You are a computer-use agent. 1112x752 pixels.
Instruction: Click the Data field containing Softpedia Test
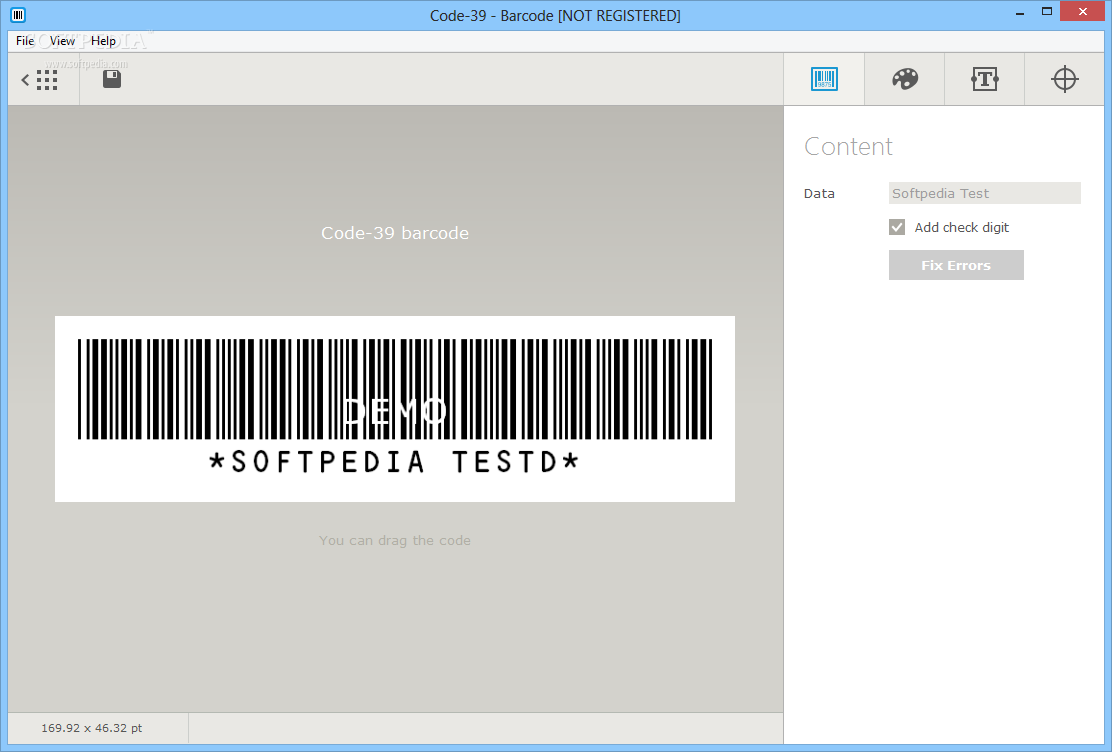pos(984,193)
